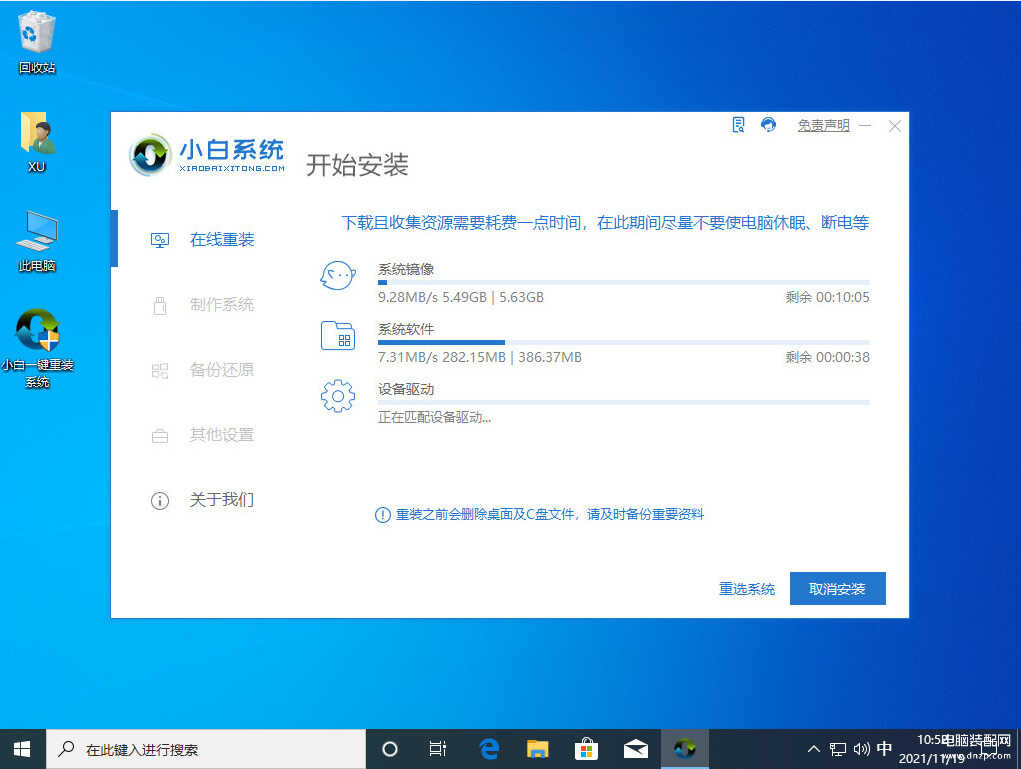
Task: Launch Microsoft Edge from the taskbar
Action: pos(489,749)
